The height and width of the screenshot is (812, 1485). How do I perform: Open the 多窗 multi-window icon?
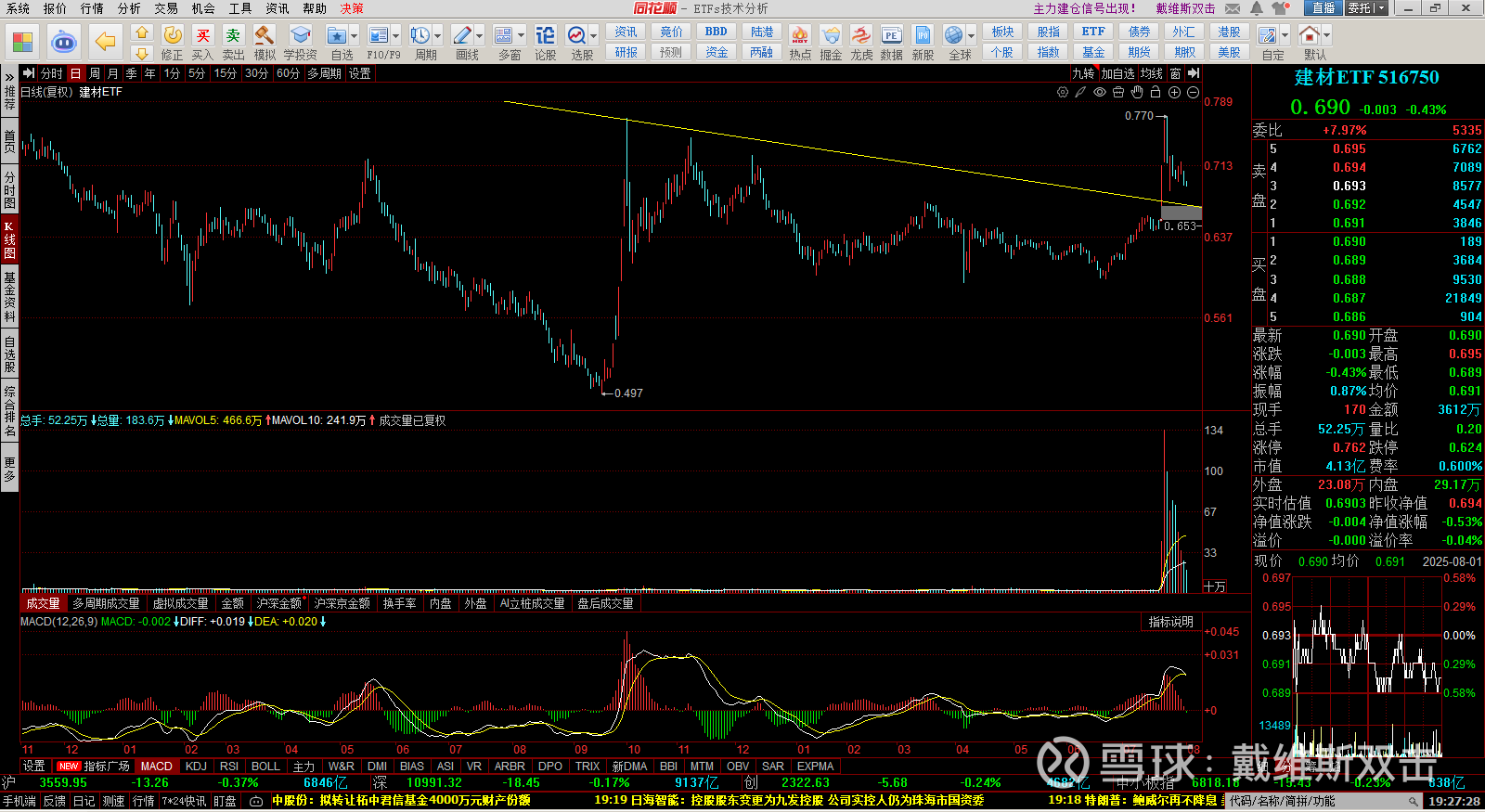click(x=504, y=35)
